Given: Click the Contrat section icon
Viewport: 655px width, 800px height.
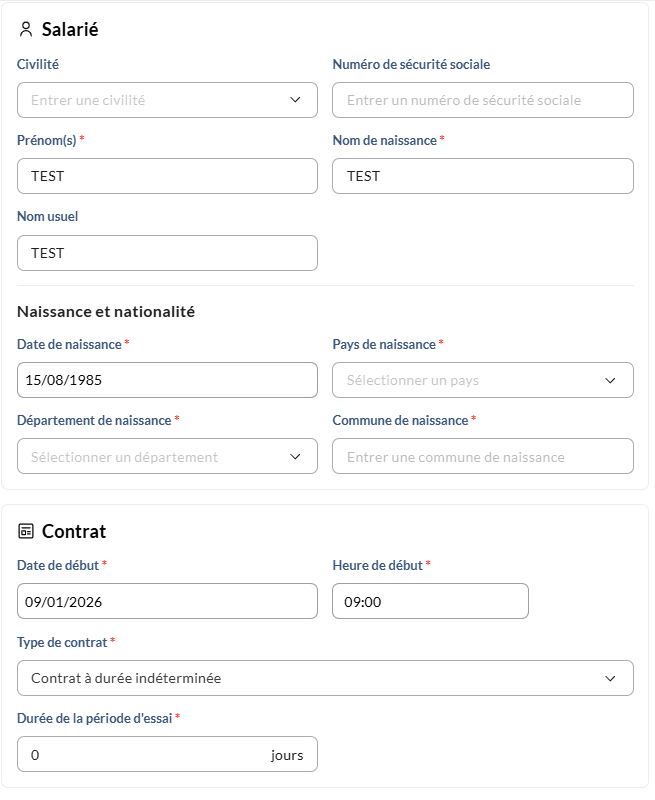Looking at the screenshot, I should click(26, 531).
